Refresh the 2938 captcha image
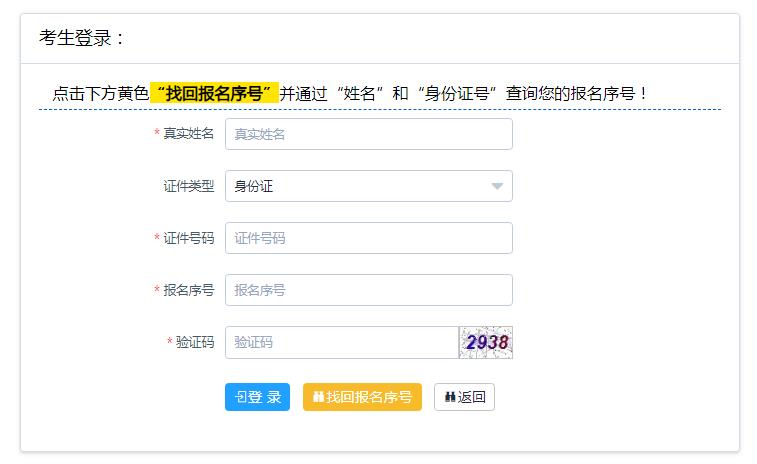 tap(486, 342)
